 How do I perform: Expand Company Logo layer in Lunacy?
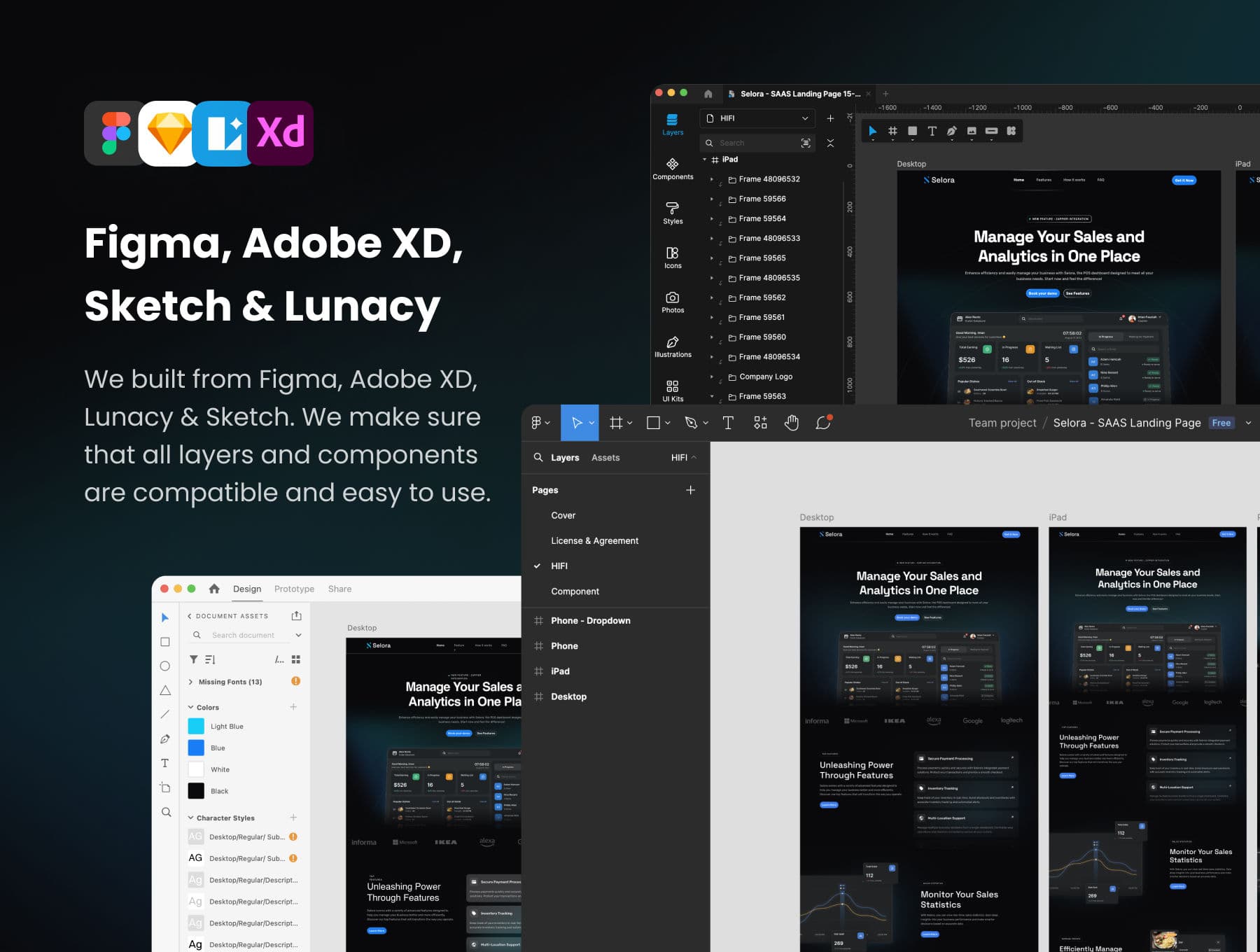[712, 377]
